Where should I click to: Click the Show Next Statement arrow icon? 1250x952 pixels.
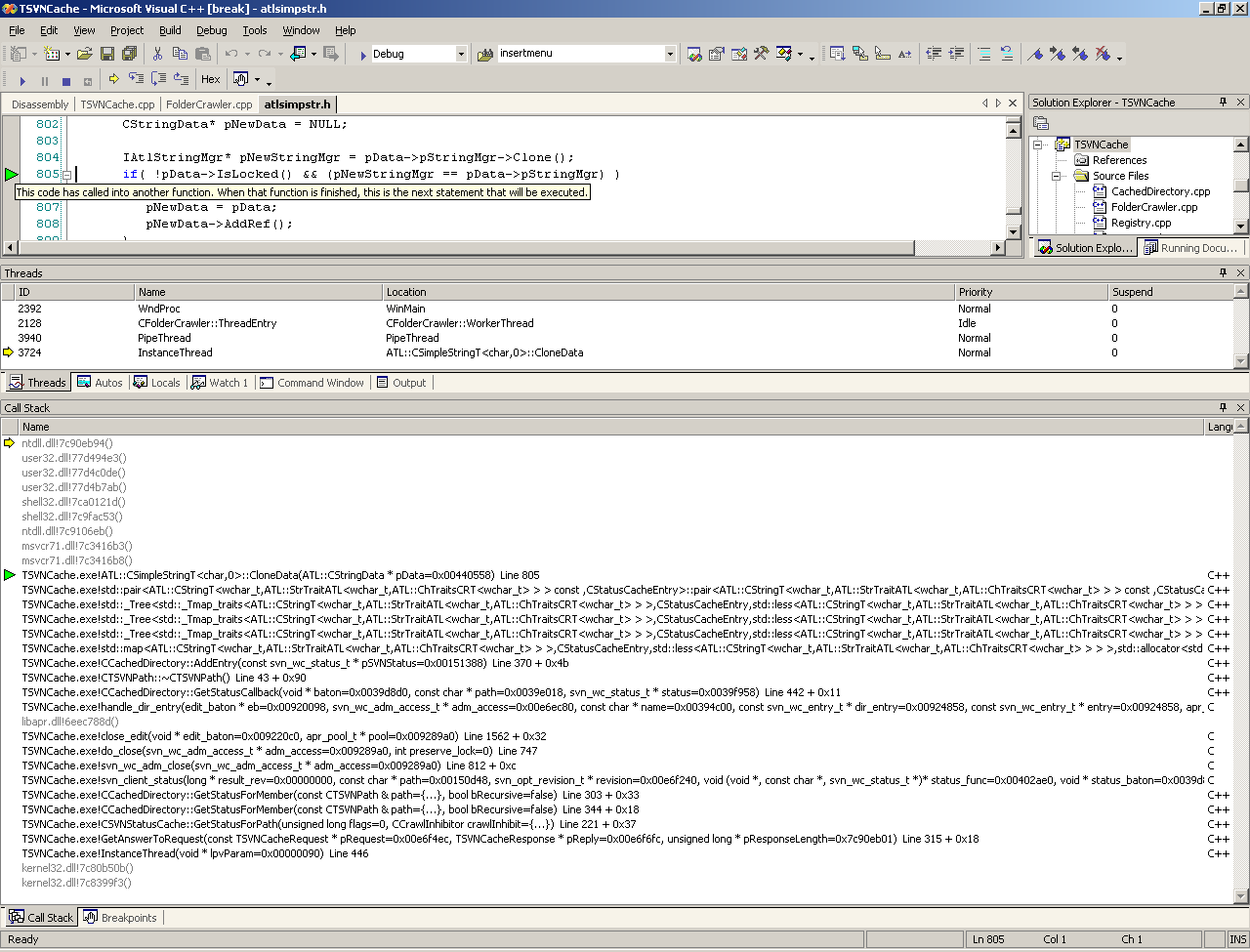(x=113, y=79)
